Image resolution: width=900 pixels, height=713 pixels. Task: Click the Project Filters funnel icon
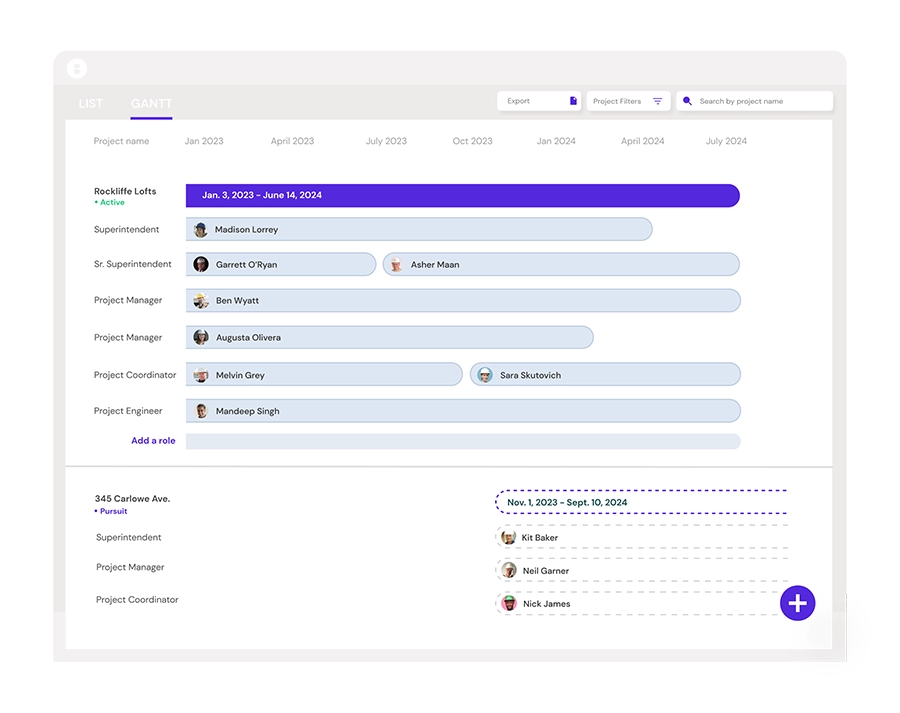pyautogui.click(x=658, y=101)
